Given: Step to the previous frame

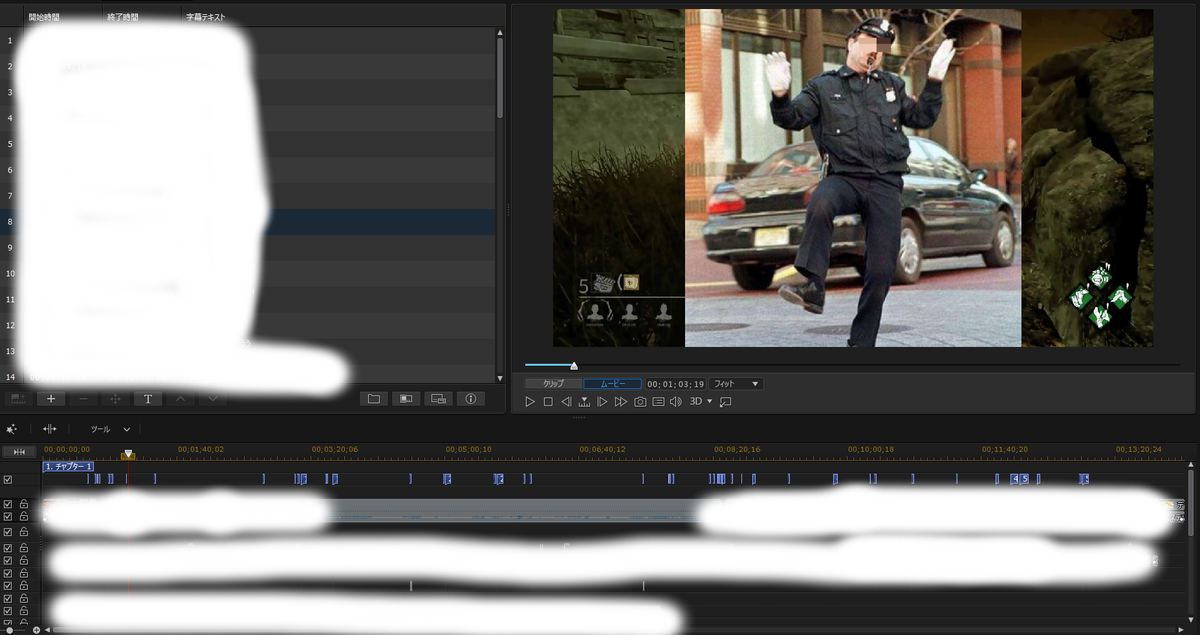Looking at the screenshot, I should (x=566, y=401).
